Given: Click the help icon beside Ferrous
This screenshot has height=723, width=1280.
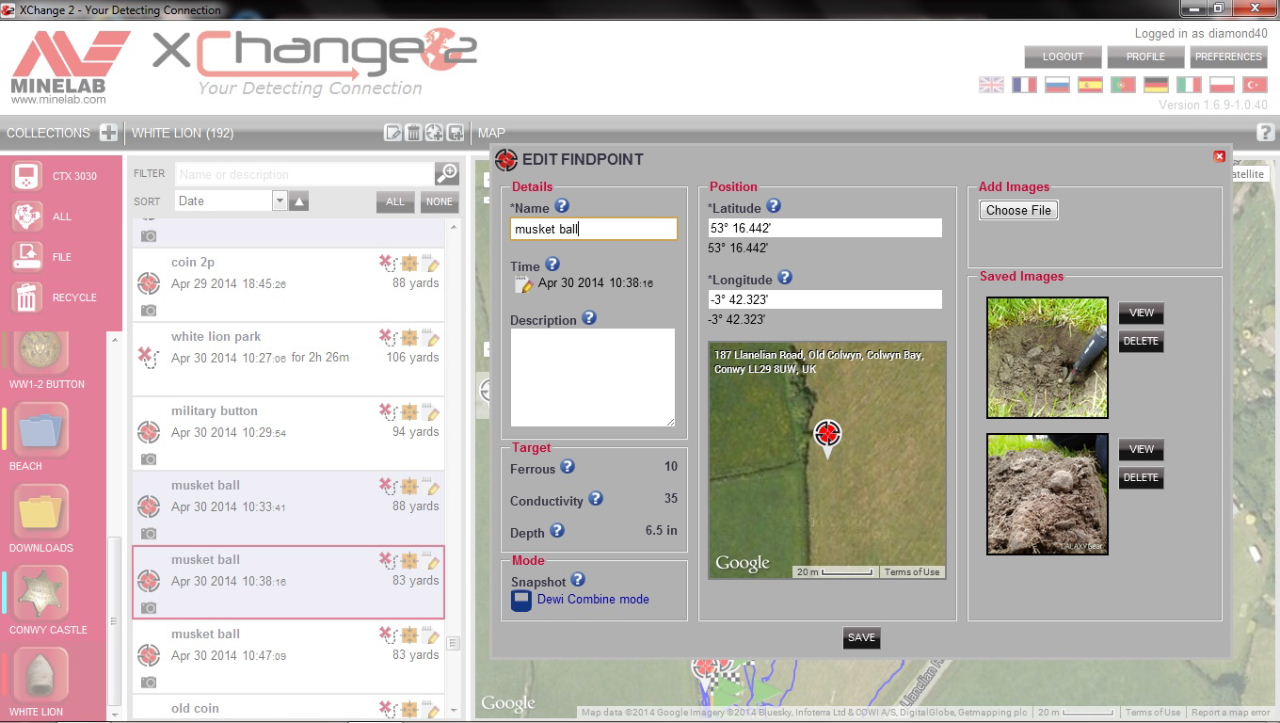Looking at the screenshot, I should pos(567,466).
